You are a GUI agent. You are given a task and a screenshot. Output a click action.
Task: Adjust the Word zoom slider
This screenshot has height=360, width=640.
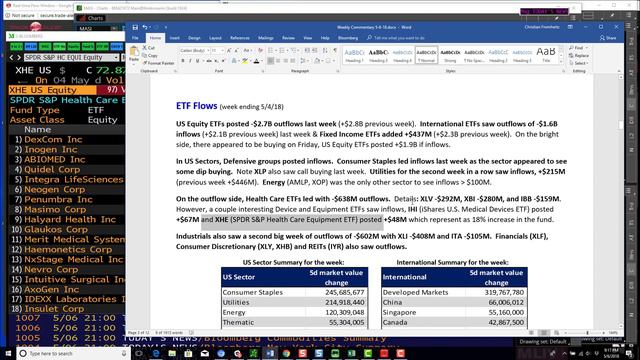(588, 333)
